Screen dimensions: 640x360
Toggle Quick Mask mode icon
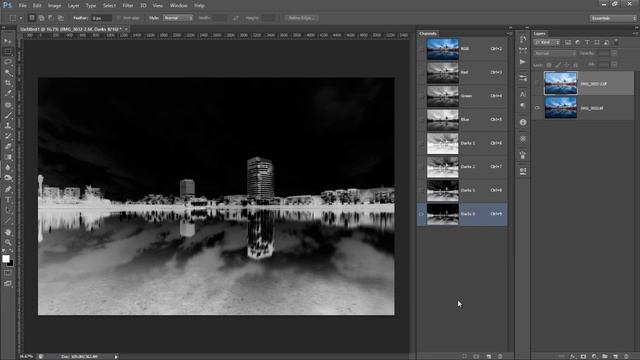tap(8, 273)
